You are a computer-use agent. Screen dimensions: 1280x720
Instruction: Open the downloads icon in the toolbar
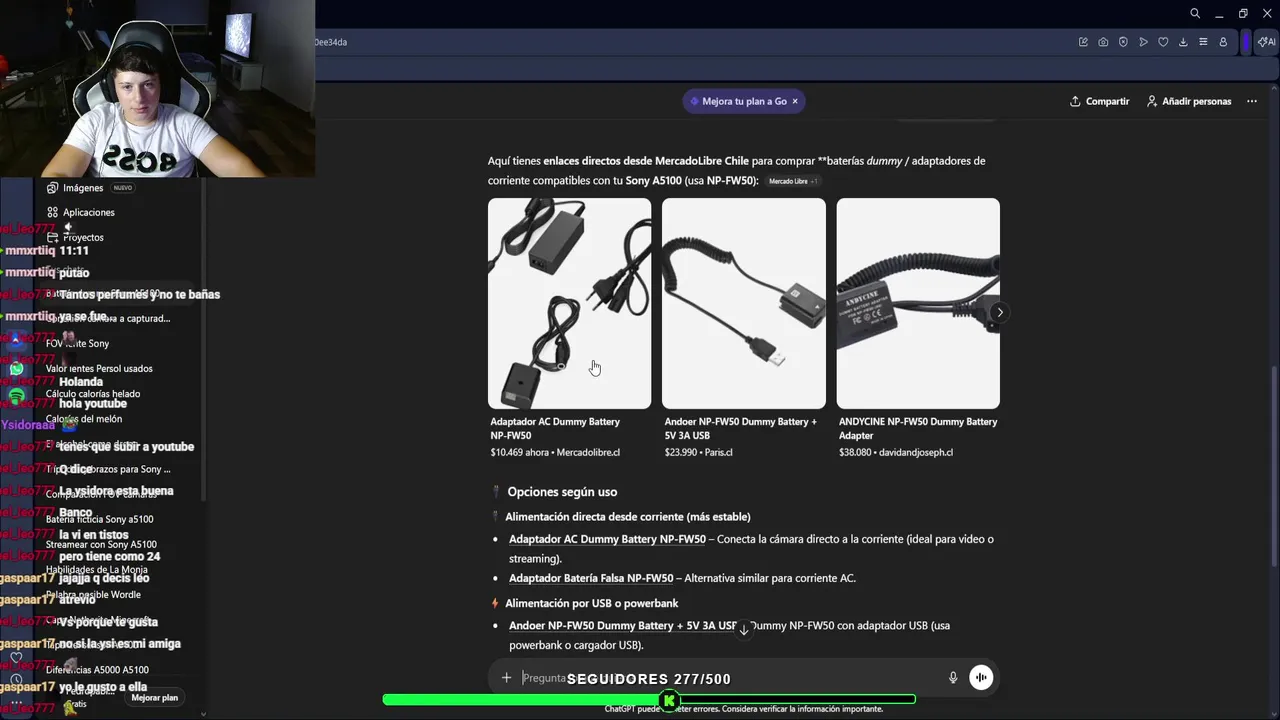pyautogui.click(x=1183, y=42)
